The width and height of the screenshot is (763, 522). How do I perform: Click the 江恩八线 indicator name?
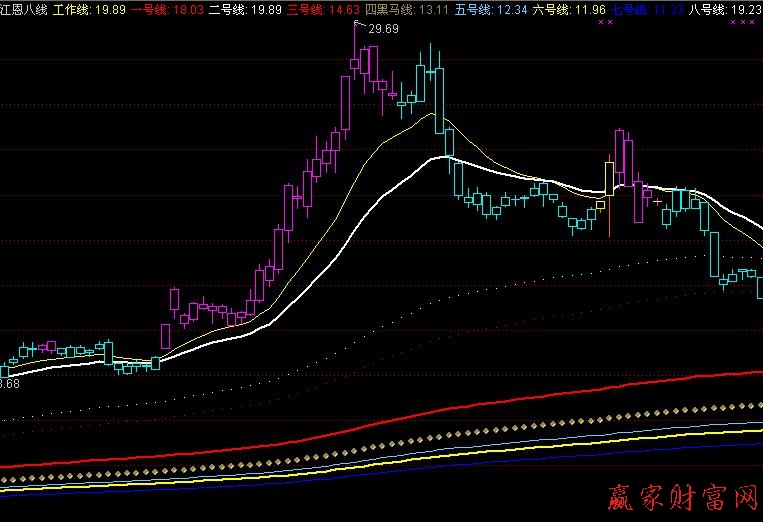(24, 9)
